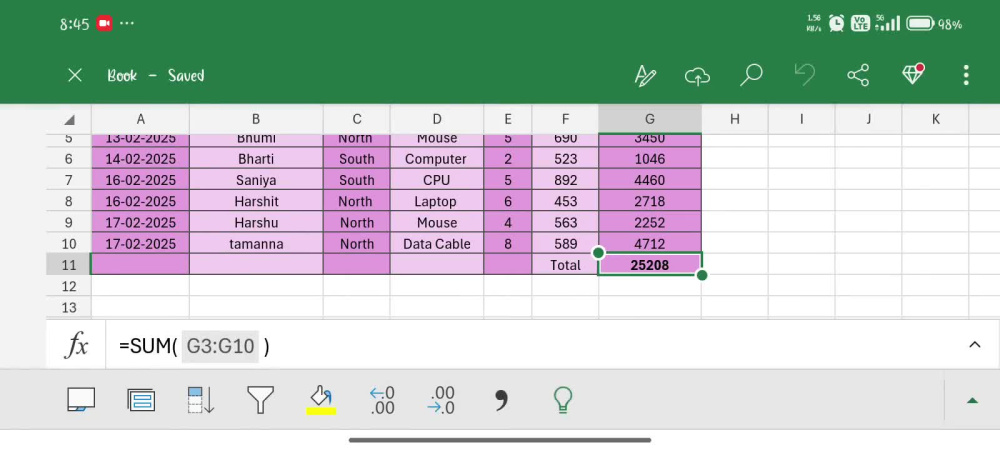Image resolution: width=1000 pixels, height=450 pixels.
Task: Select the column G header
Action: pyautogui.click(x=650, y=119)
